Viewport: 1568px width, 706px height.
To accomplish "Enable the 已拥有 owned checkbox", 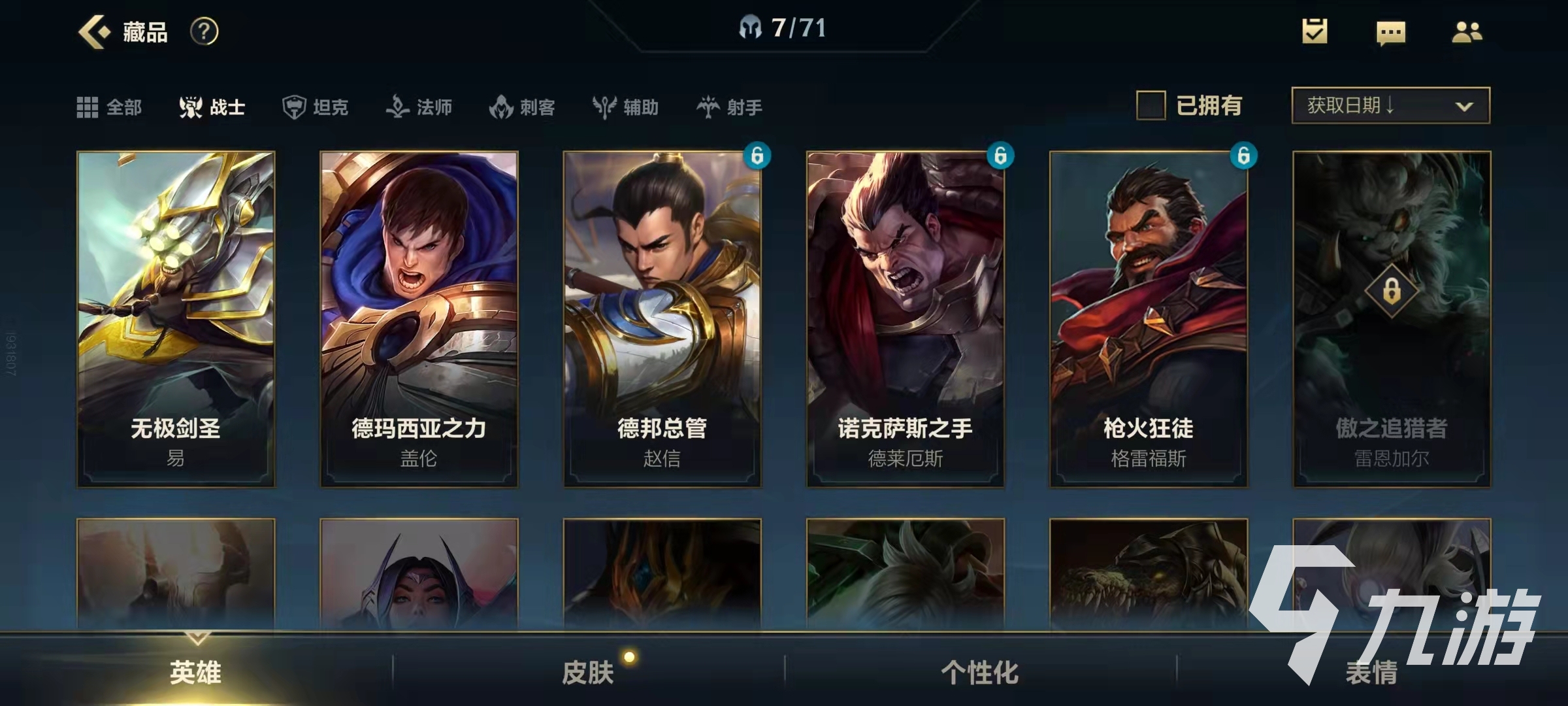I will click(x=1151, y=105).
